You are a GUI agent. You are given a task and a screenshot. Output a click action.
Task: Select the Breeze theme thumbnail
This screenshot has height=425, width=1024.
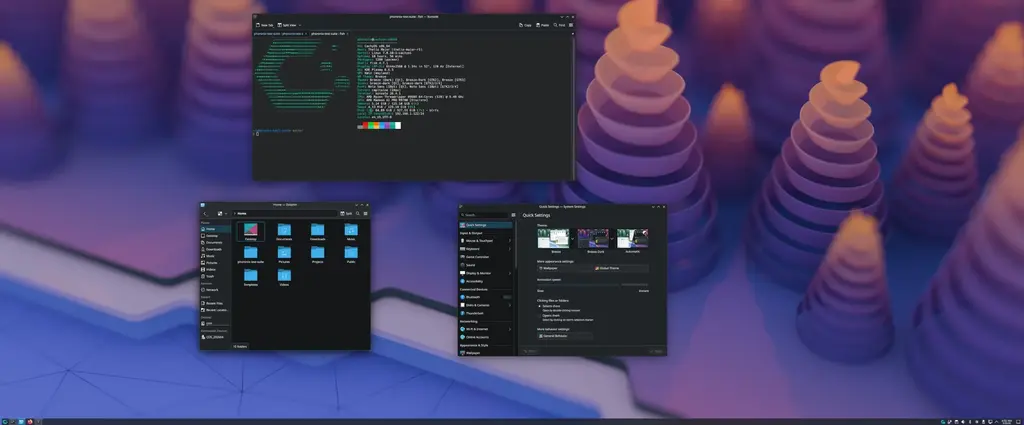[x=553, y=238]
